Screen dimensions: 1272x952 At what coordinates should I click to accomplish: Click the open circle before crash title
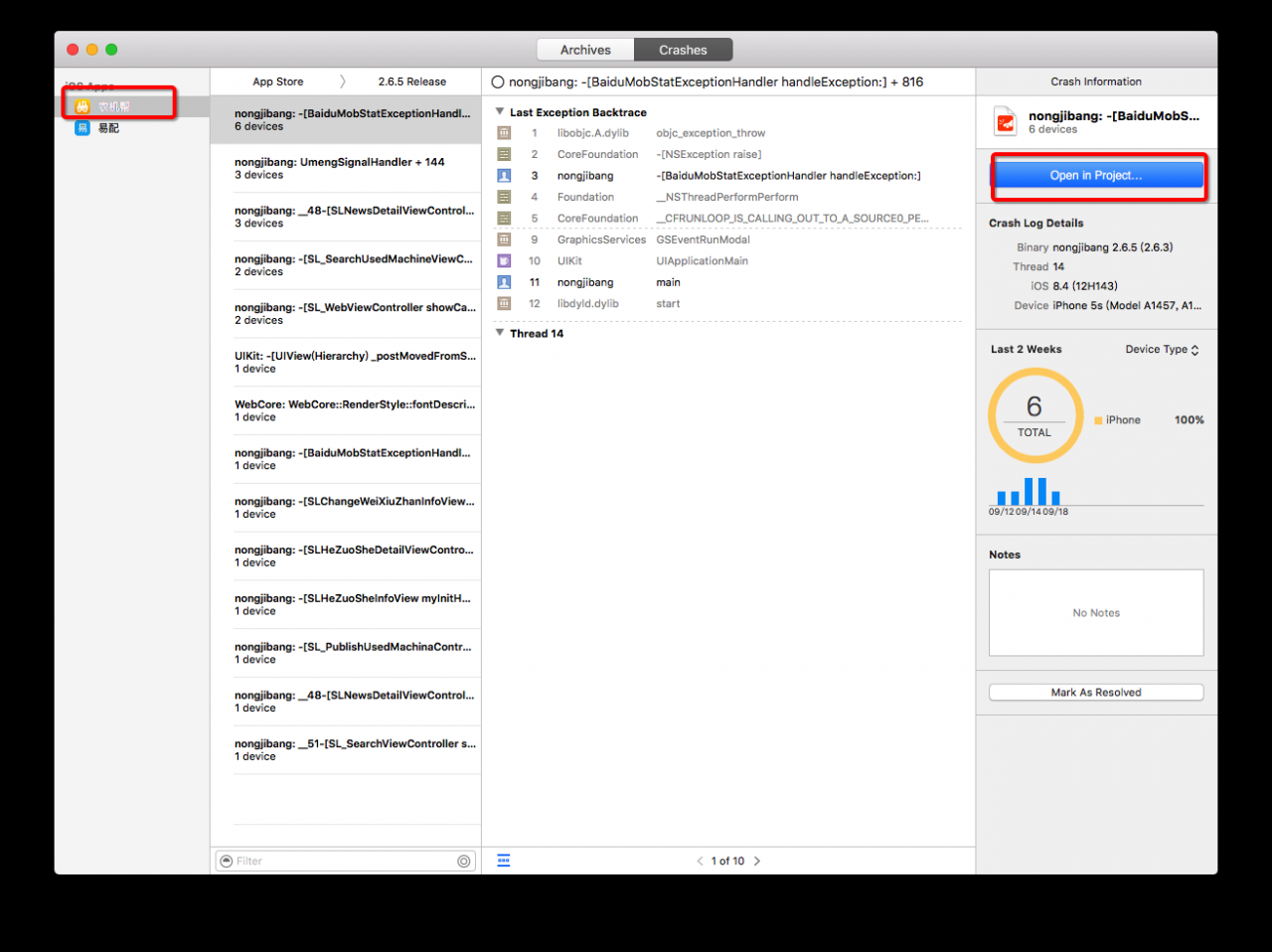pos(498,82)
